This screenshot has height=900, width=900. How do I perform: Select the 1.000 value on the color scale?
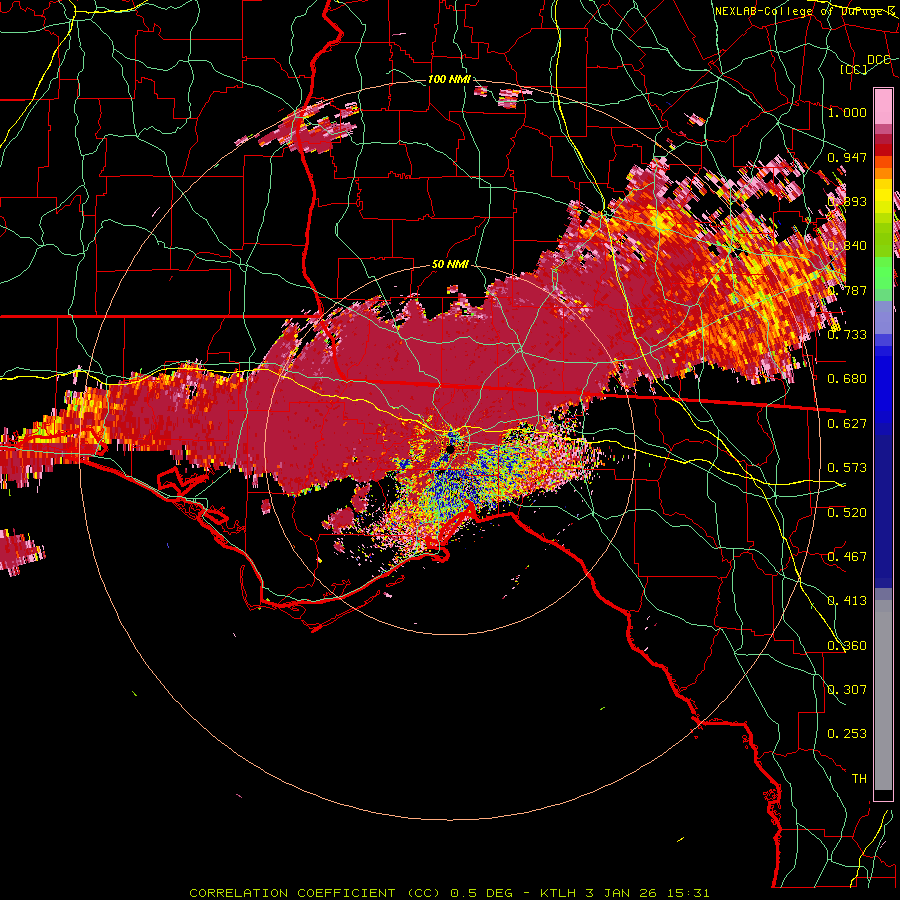click(847, 112)
